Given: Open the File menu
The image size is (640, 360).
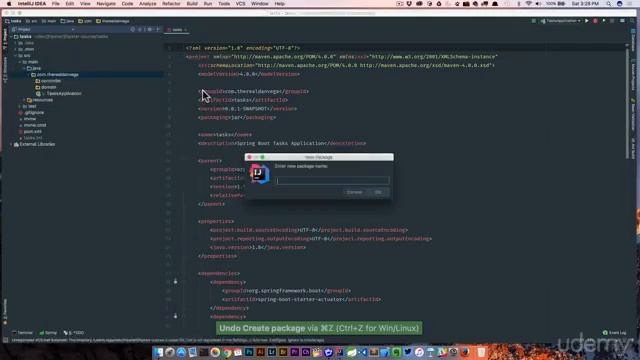Looking at the screenshot, I should pyautogui.click(x=56, y=4).
